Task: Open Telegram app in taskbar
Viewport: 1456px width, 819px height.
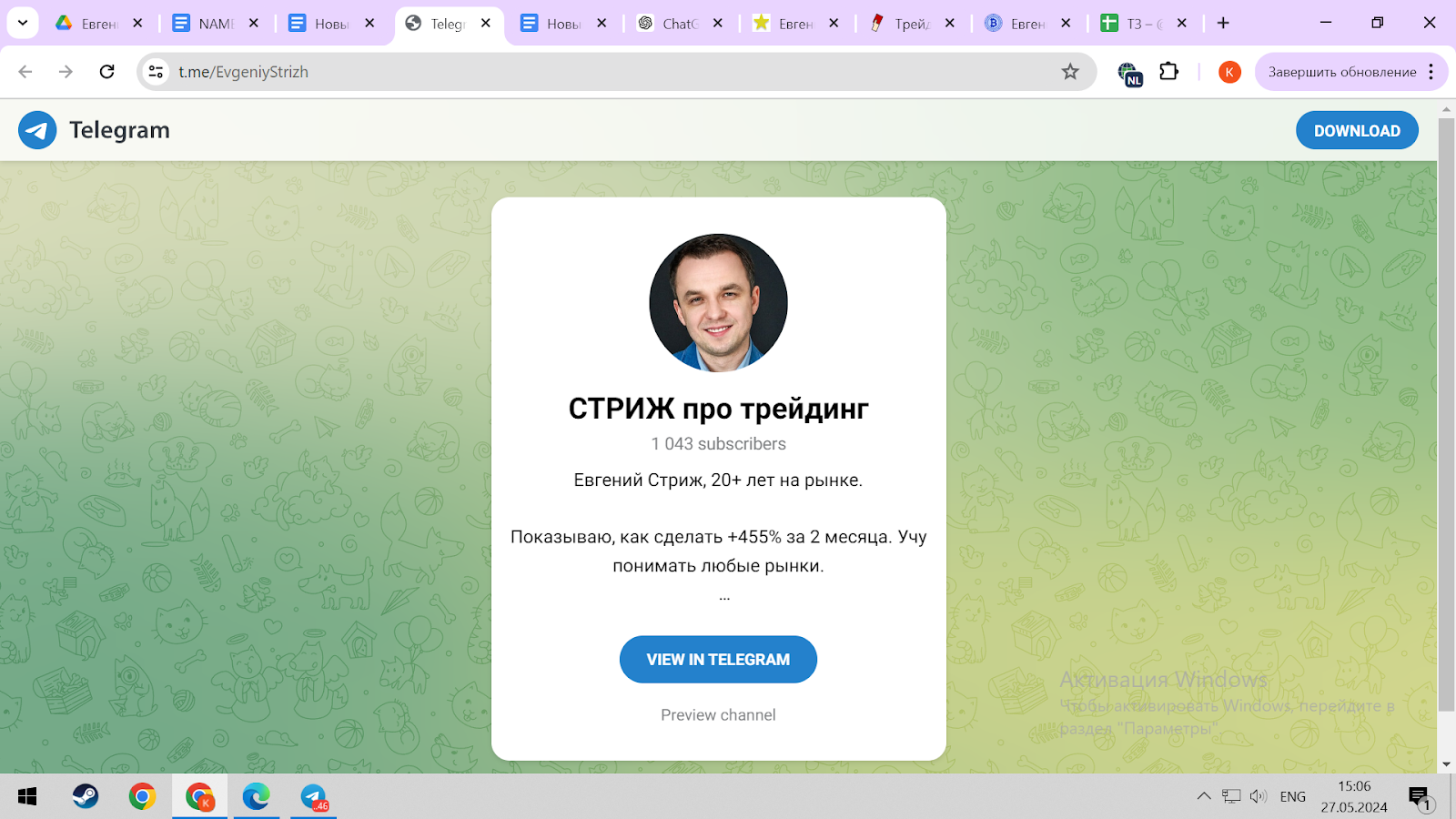Action: pos(314,797)
